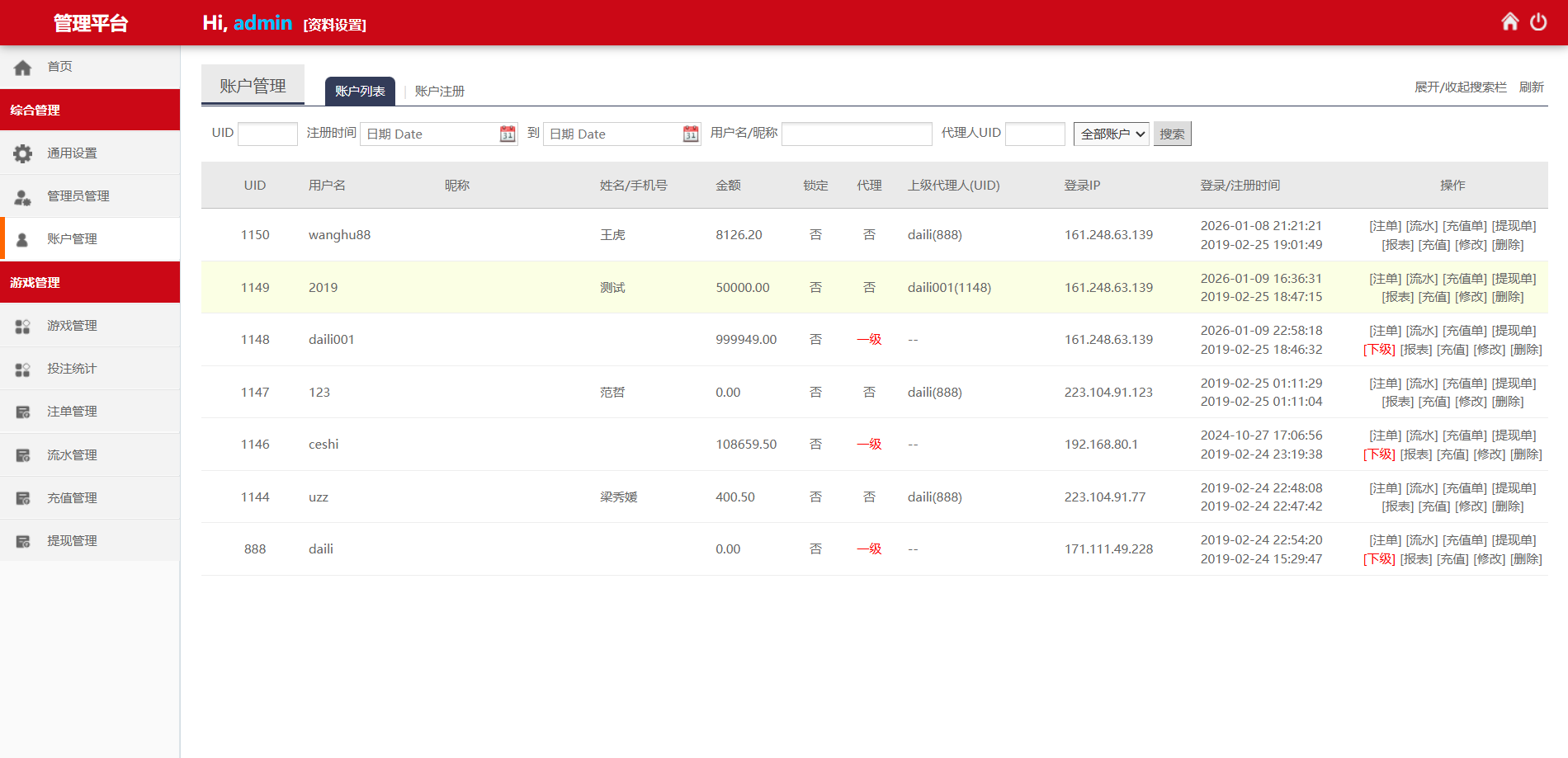The image size is (1568, 758).
Task: Click the admin user icon beside 管理员管理
Action: pyautogui.click(x=23, y=196)
